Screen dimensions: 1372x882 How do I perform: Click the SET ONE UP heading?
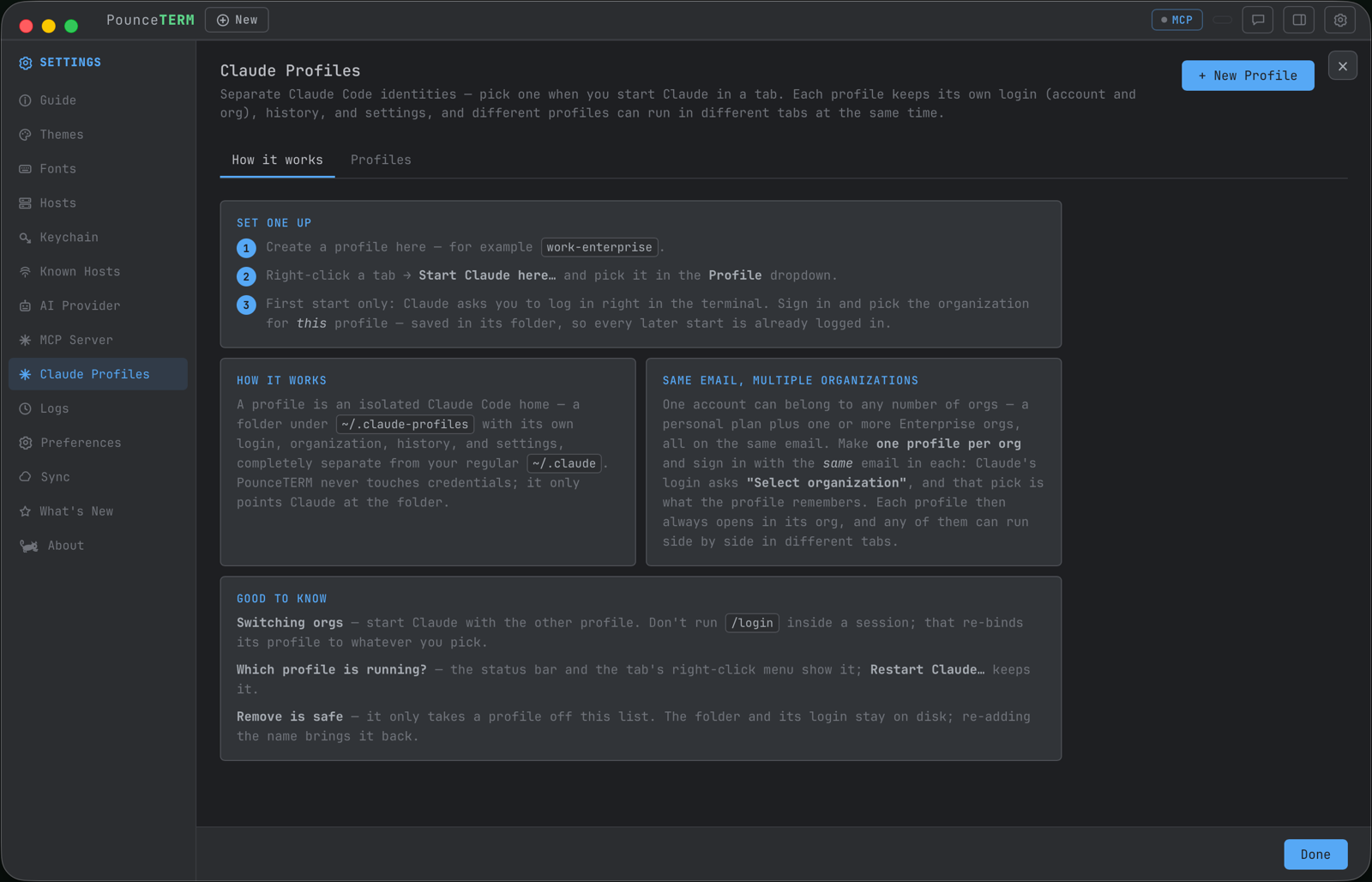(x=274, y=223)
